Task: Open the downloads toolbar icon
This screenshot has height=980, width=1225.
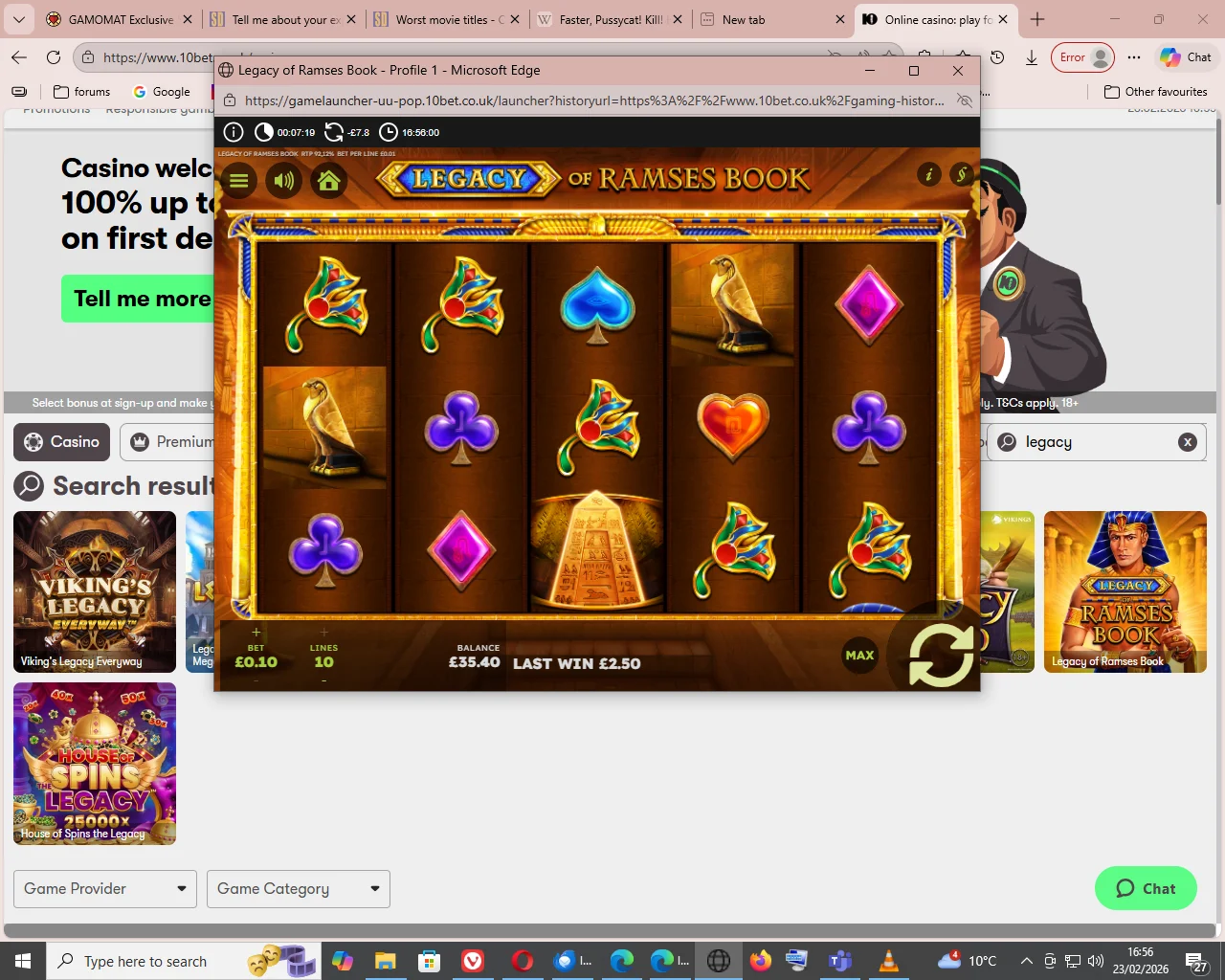Action: 1032,57
